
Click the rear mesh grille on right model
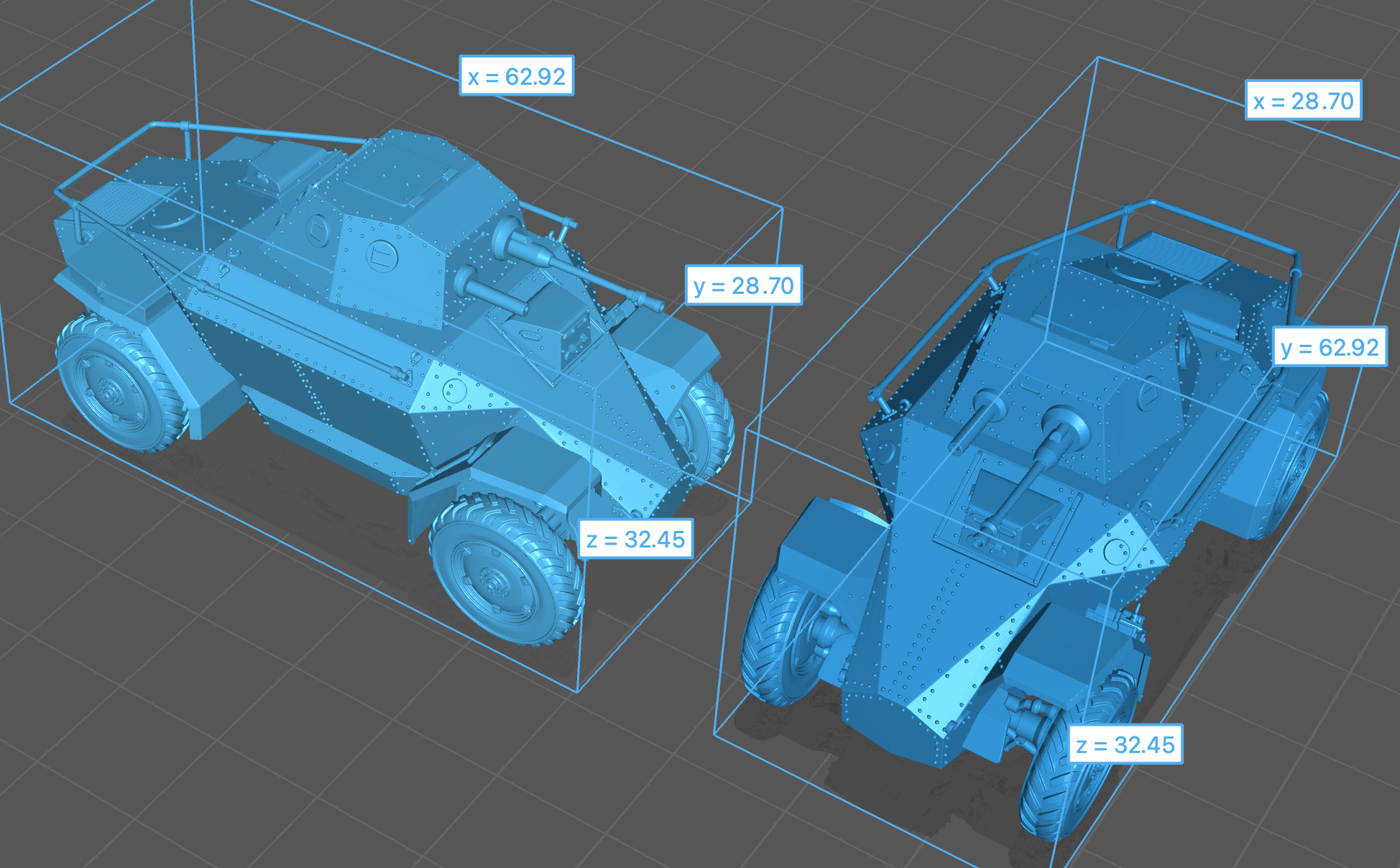[1175, 255]
